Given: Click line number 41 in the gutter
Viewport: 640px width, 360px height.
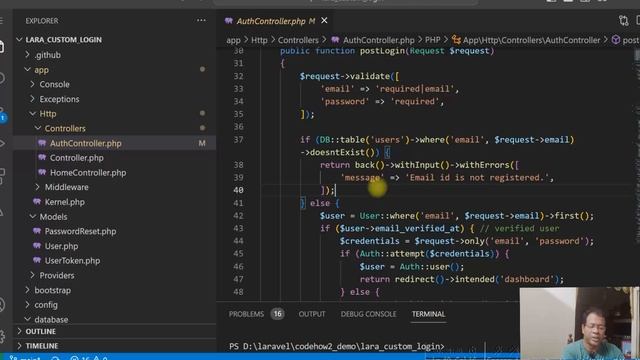Looking at the screenshot, I should pyautogui.click(x=238, y=203).
